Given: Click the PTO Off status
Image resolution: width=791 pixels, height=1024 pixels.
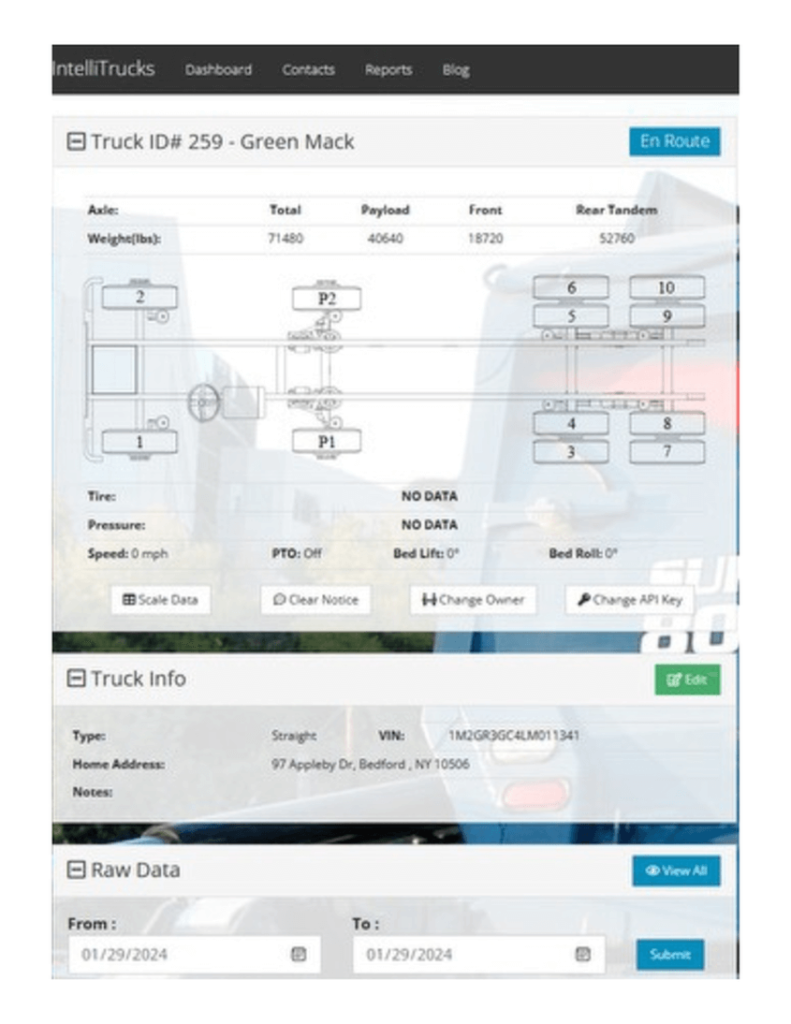Looking at the screenshot, I should click(x=297, y=554).
